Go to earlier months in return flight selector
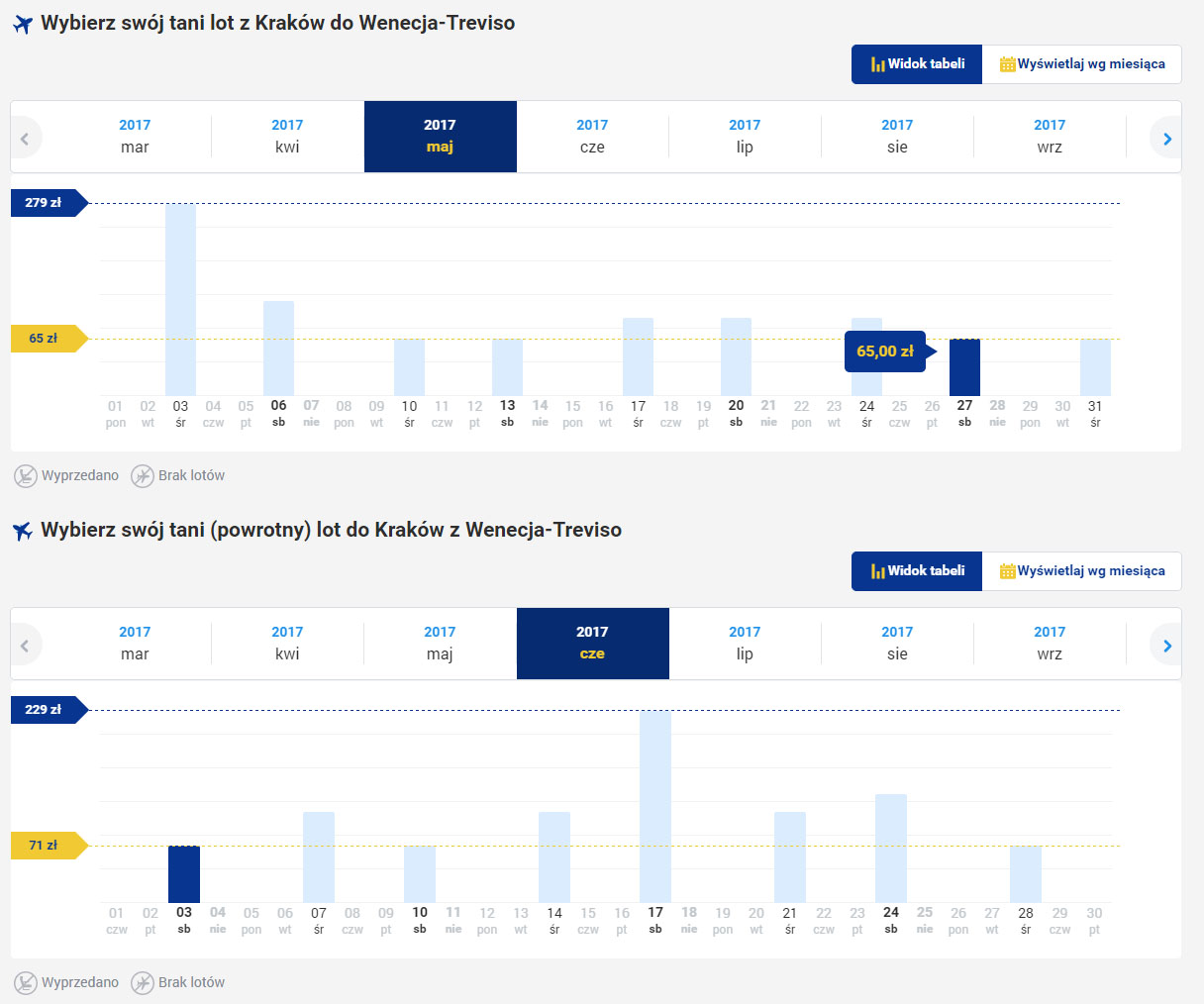This screenshot has width=1204, height=1004. 25,646
